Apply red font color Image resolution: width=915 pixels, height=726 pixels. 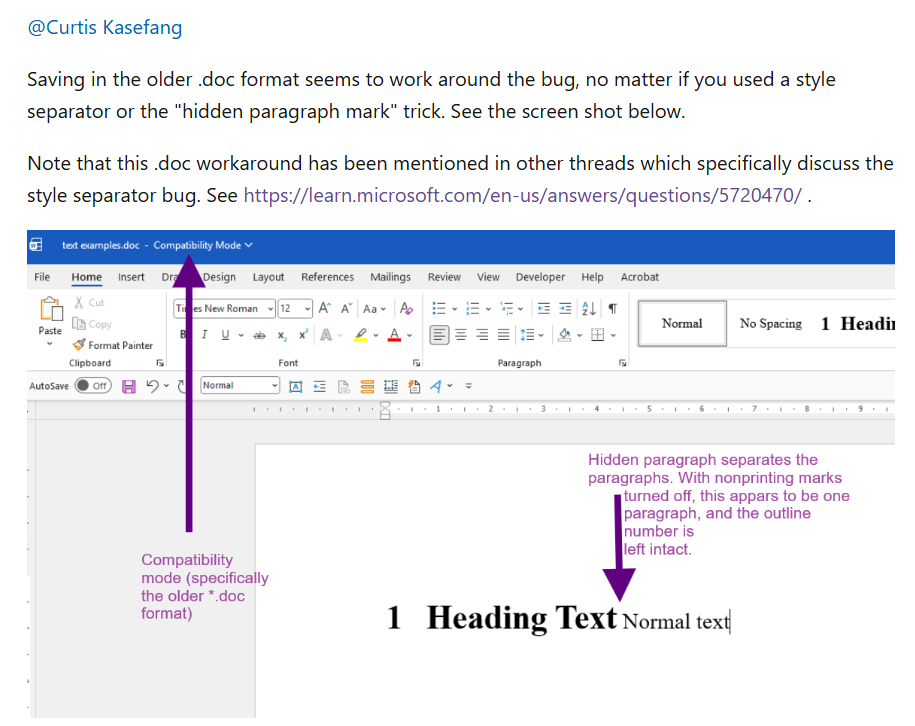click(x=394, y=335)
